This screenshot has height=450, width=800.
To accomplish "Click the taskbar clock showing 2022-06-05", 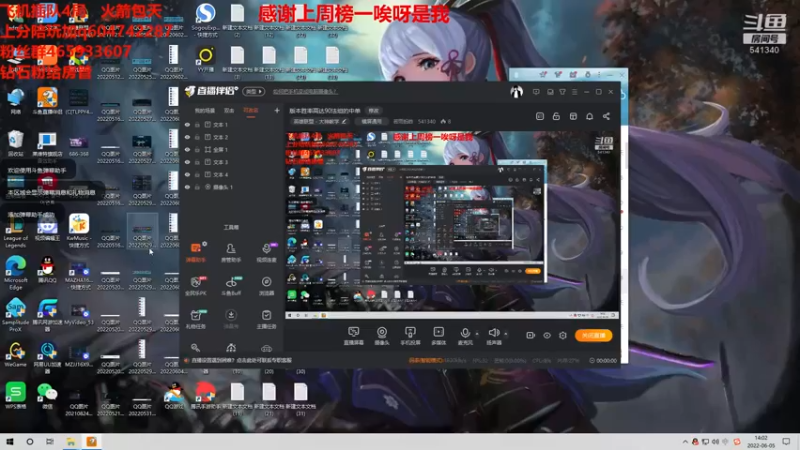I will coord(760,442).
